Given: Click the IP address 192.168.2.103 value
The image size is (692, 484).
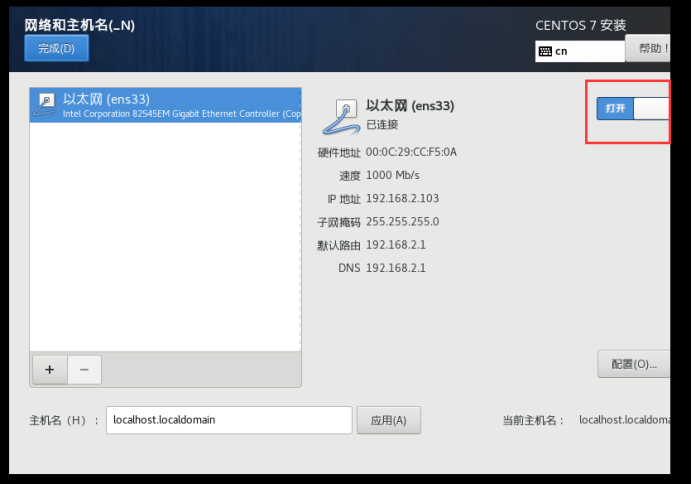Looking at the screenshot, I should [402, 199].
